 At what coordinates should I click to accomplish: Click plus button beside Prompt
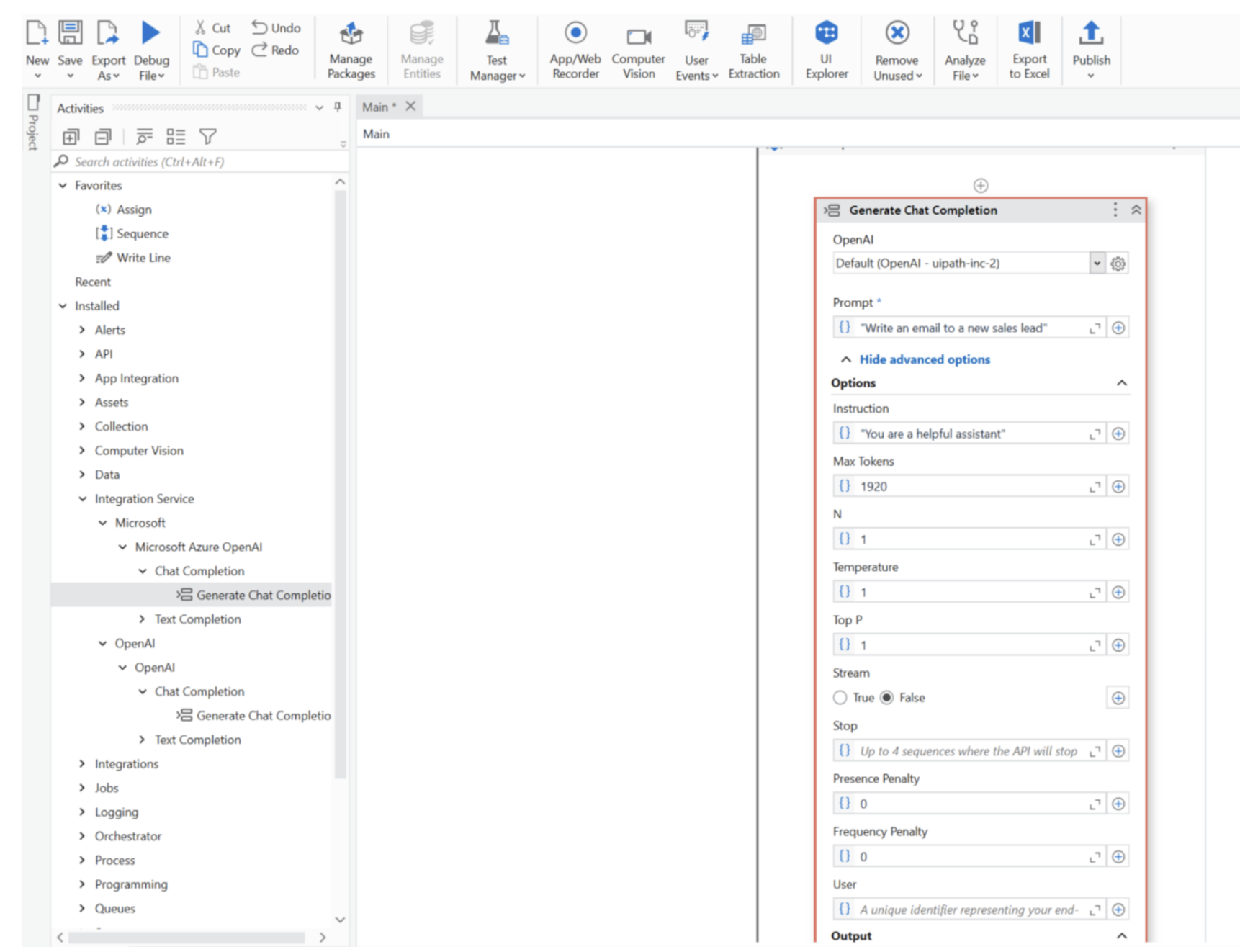click(1118, 328)
